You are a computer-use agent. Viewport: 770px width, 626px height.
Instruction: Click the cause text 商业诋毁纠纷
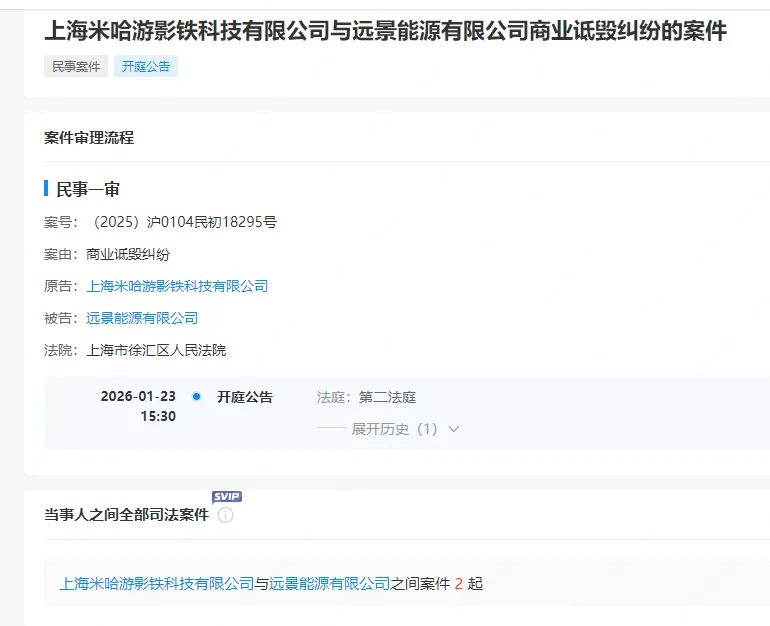click(x=128, y=254)
